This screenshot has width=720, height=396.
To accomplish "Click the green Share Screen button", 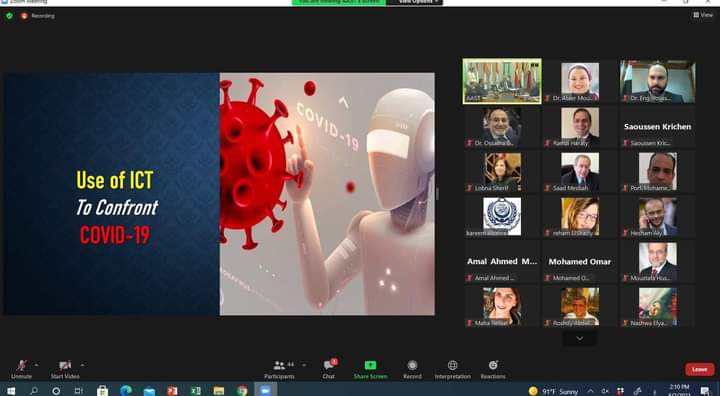I will (371, 369).
